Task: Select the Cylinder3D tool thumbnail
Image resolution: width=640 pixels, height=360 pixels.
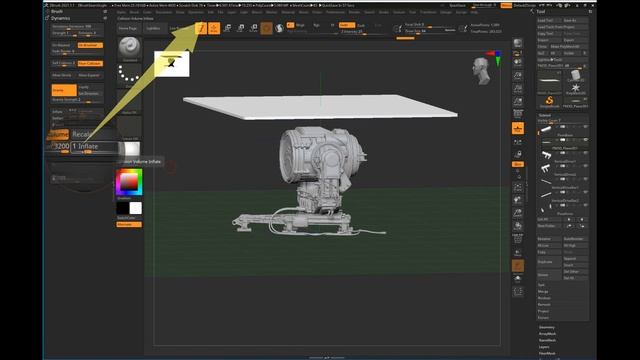Action: tap(576, 76)
